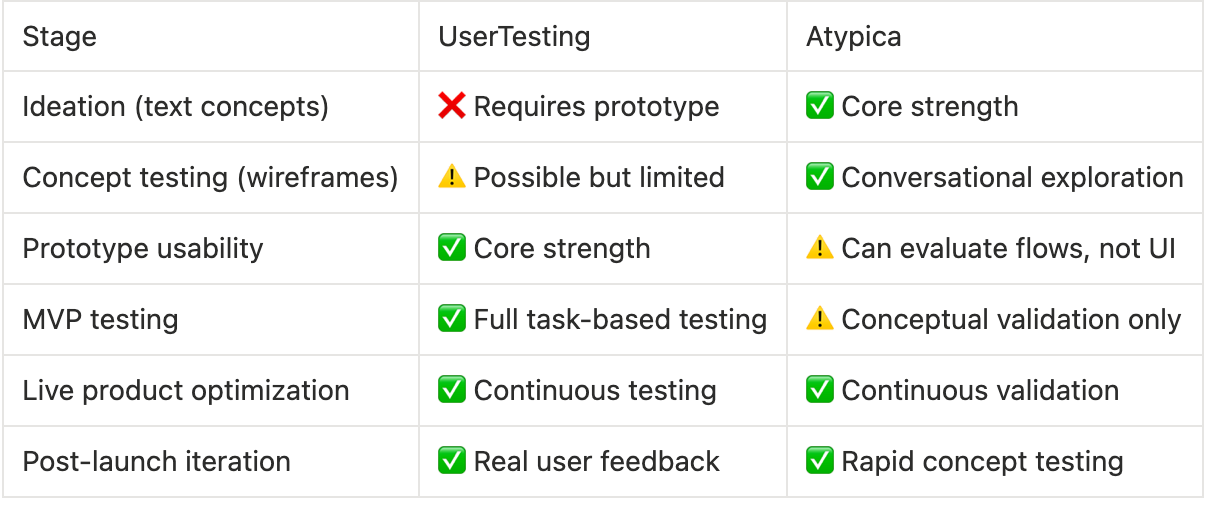
Task: Select the UserTesting column header
Action: coord(514,37)
